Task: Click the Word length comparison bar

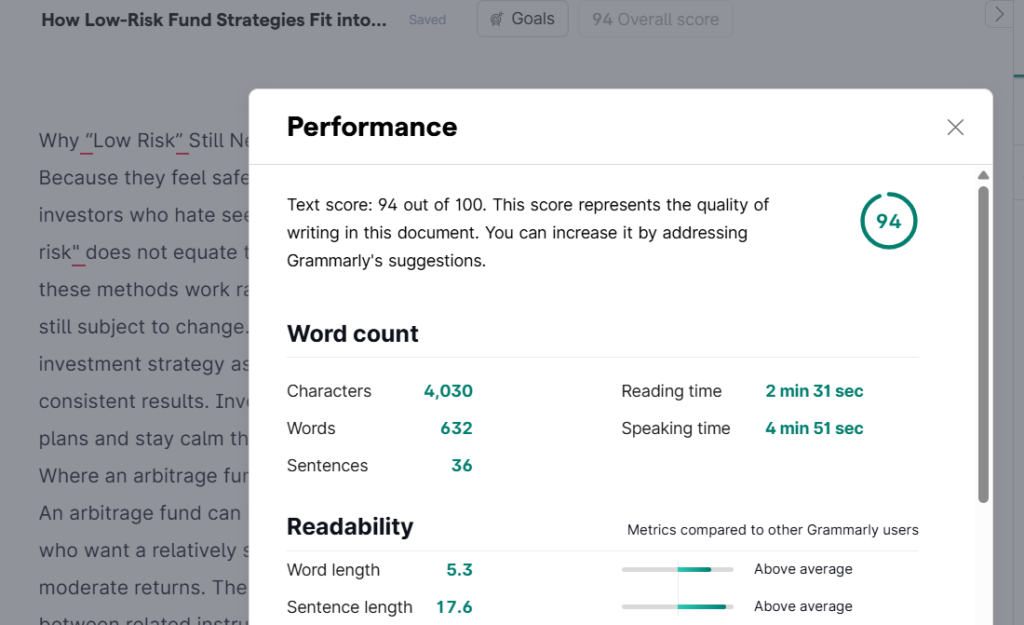Action: pos(677,569)
